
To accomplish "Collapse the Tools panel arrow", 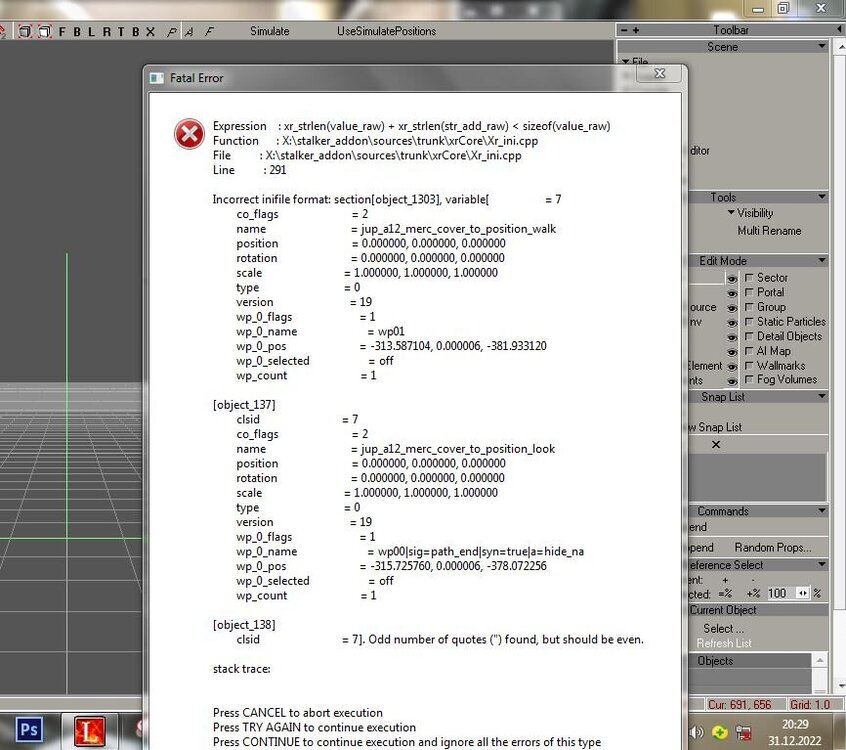I will (x=822, y=196).
